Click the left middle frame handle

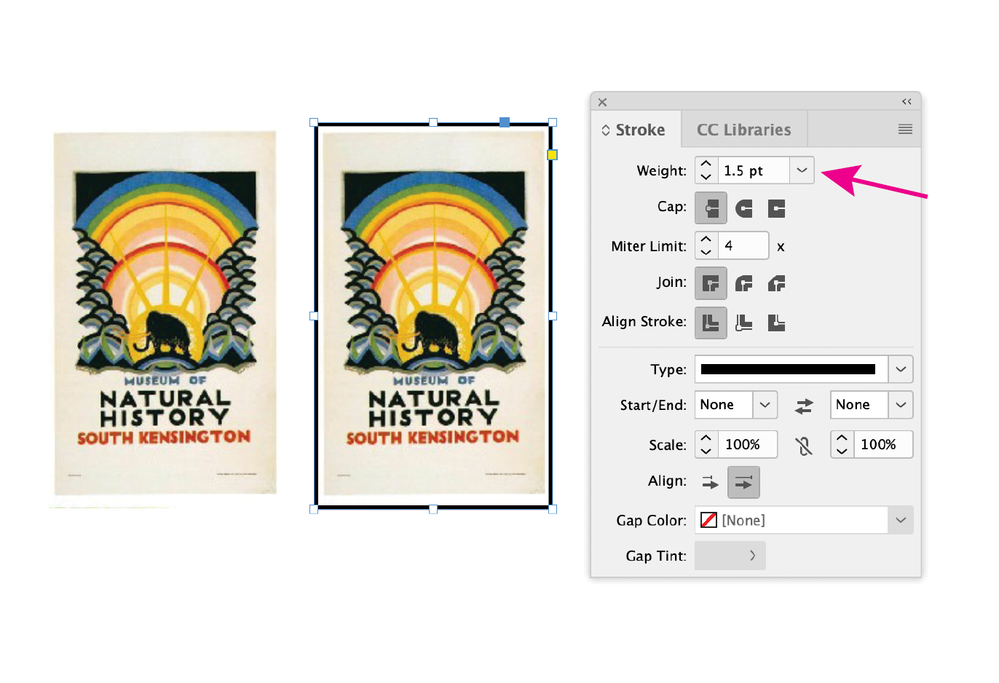point(313,316)
